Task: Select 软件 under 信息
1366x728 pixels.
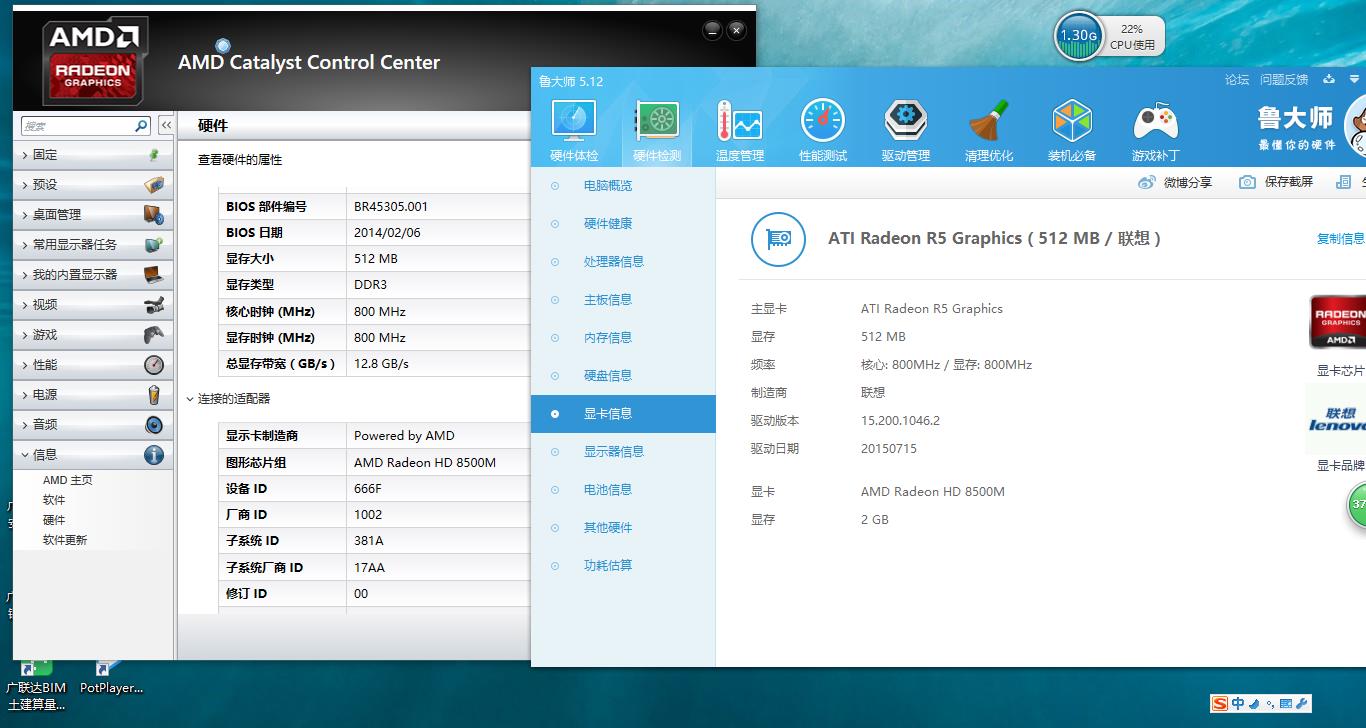Action: click(x=54, y=500)
